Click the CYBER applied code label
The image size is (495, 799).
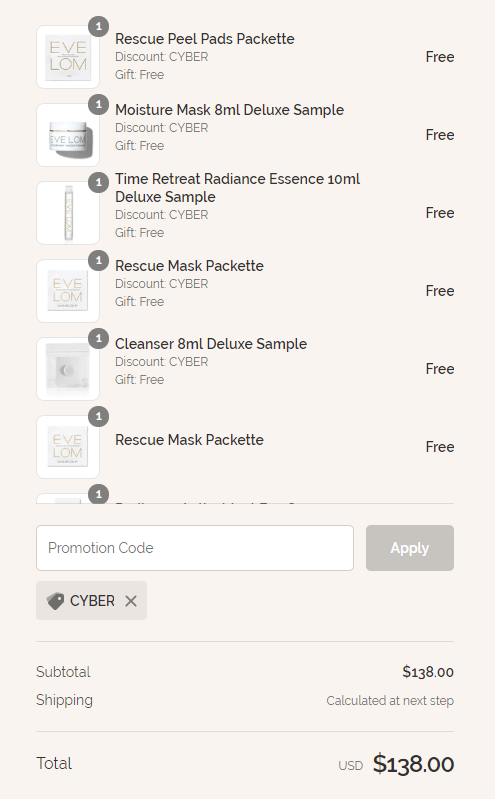click(x=92, y=601)
